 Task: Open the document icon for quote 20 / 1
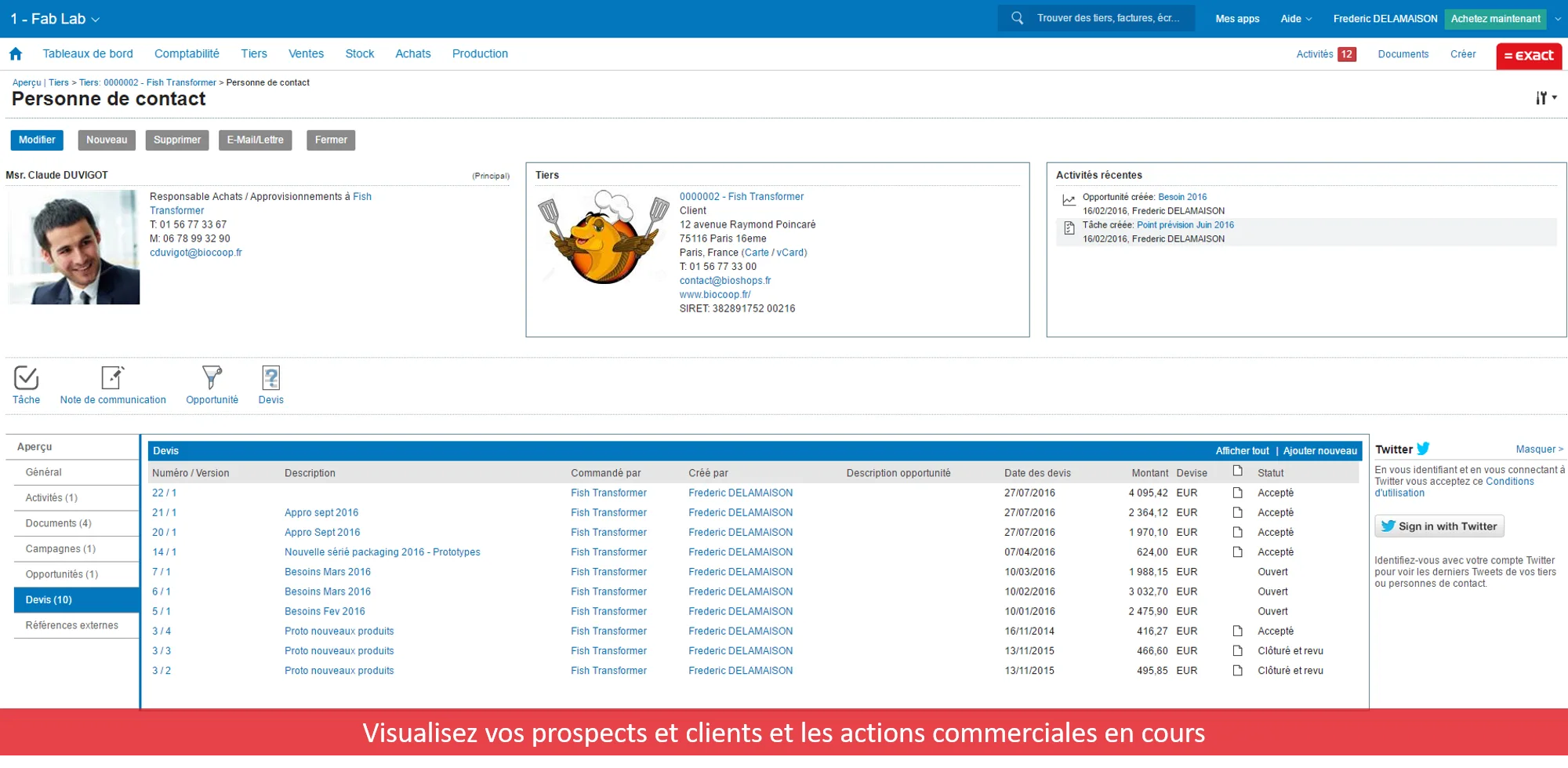[1237, 533]
